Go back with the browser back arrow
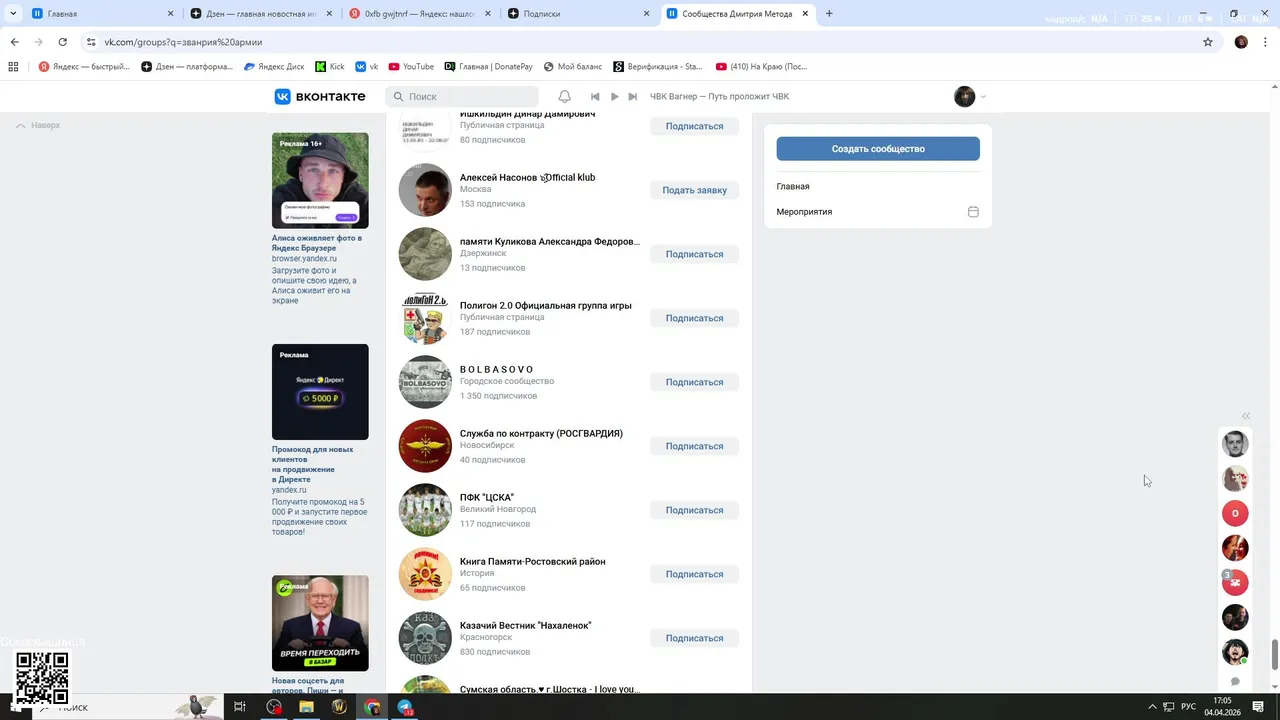 14,42
